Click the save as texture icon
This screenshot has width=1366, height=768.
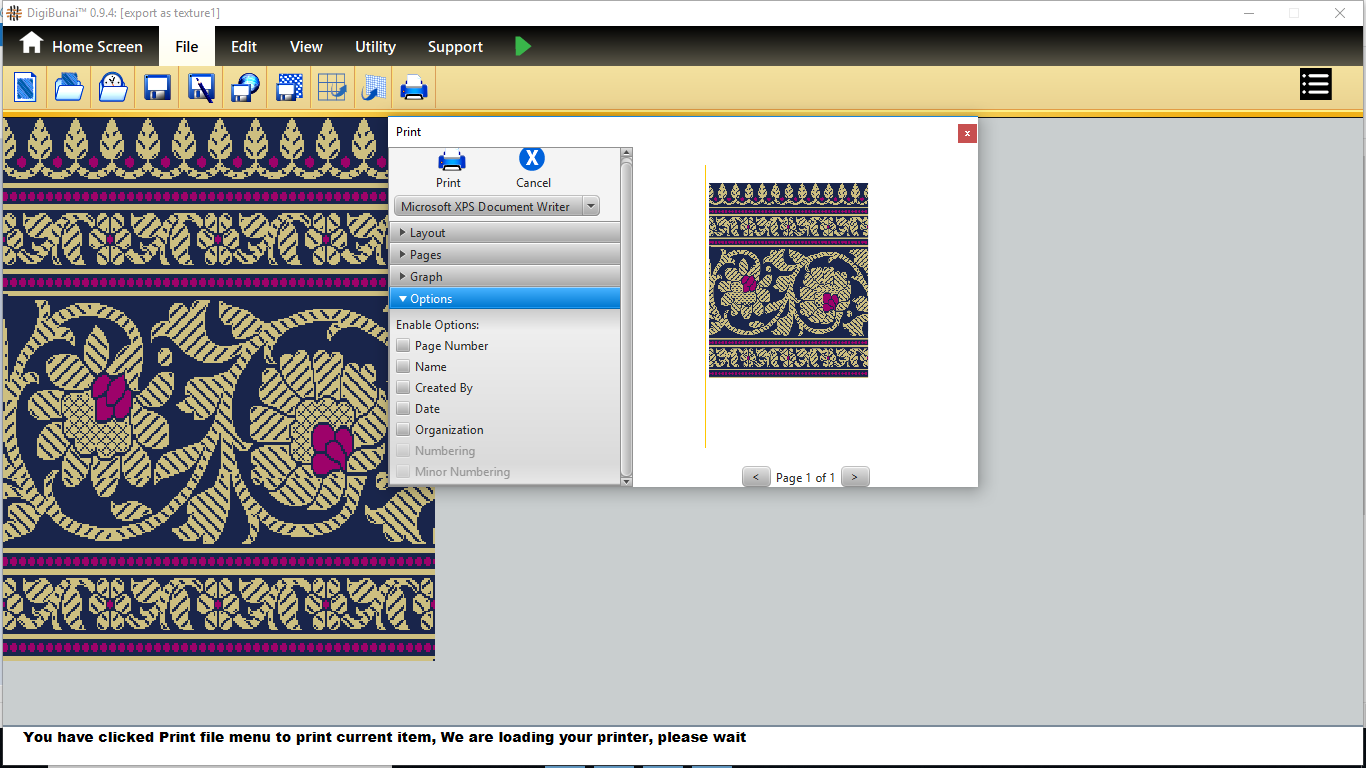click(289, 88)
